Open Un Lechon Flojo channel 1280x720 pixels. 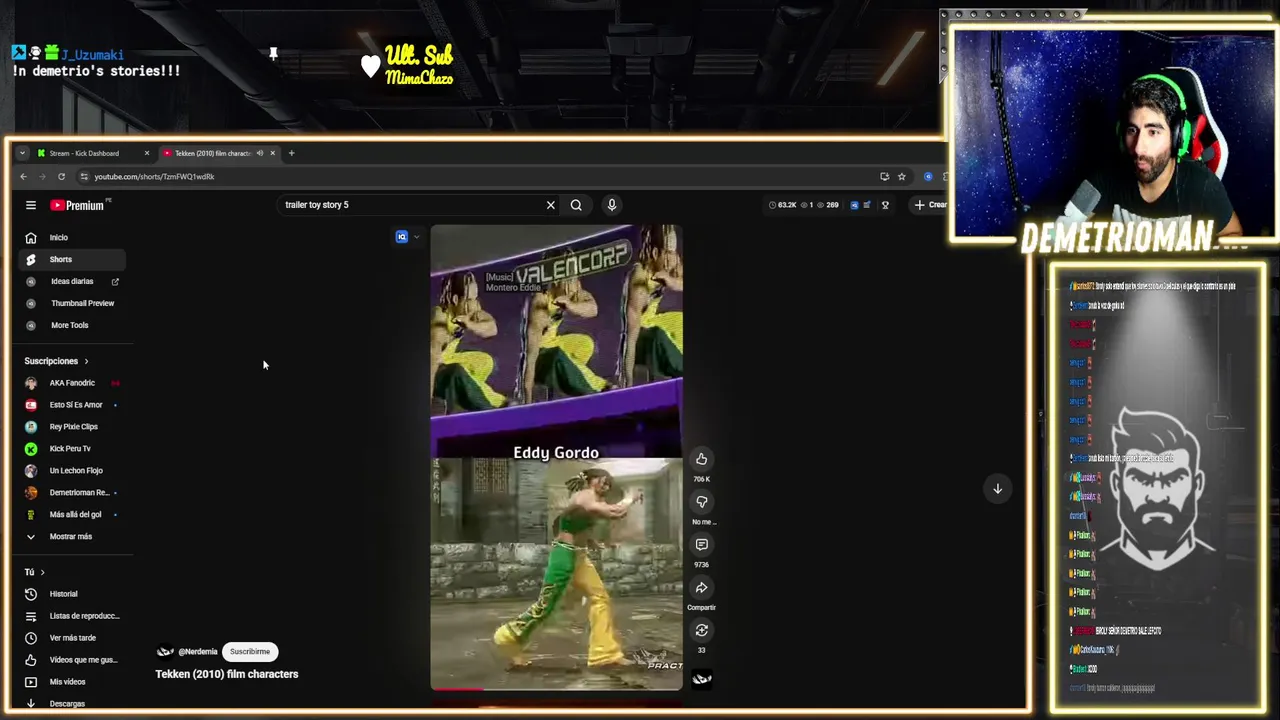[71, 471]
